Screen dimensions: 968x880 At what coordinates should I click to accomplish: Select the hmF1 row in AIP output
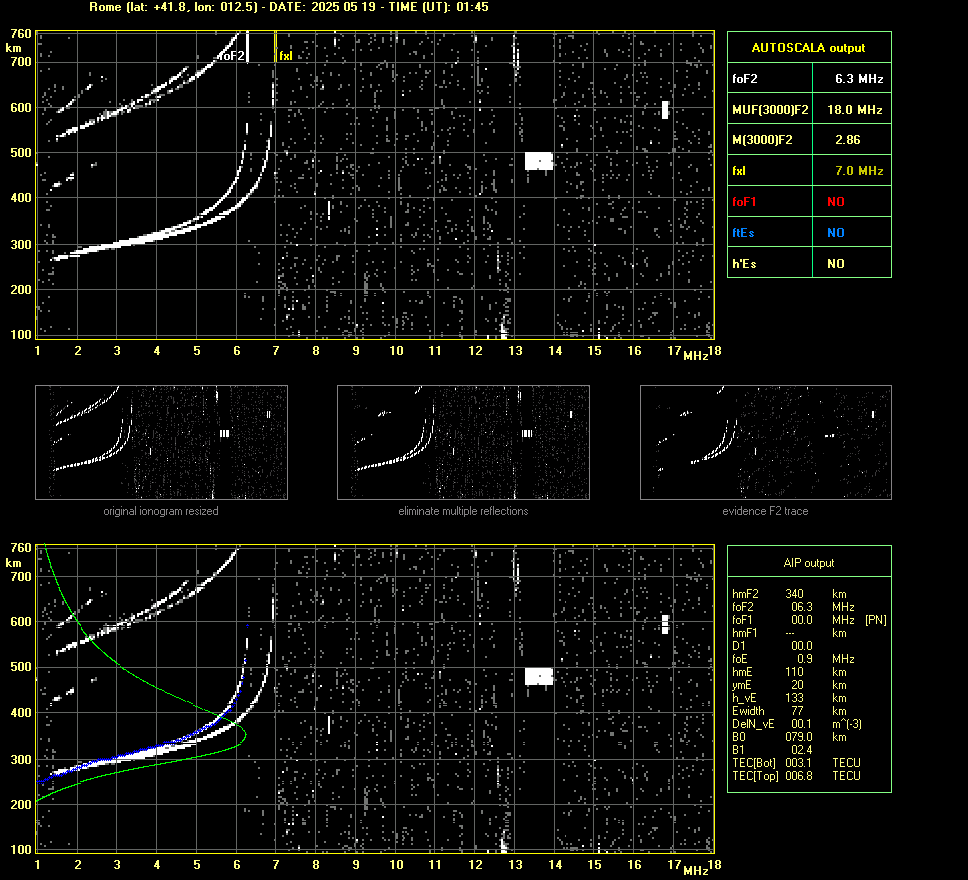789,633
